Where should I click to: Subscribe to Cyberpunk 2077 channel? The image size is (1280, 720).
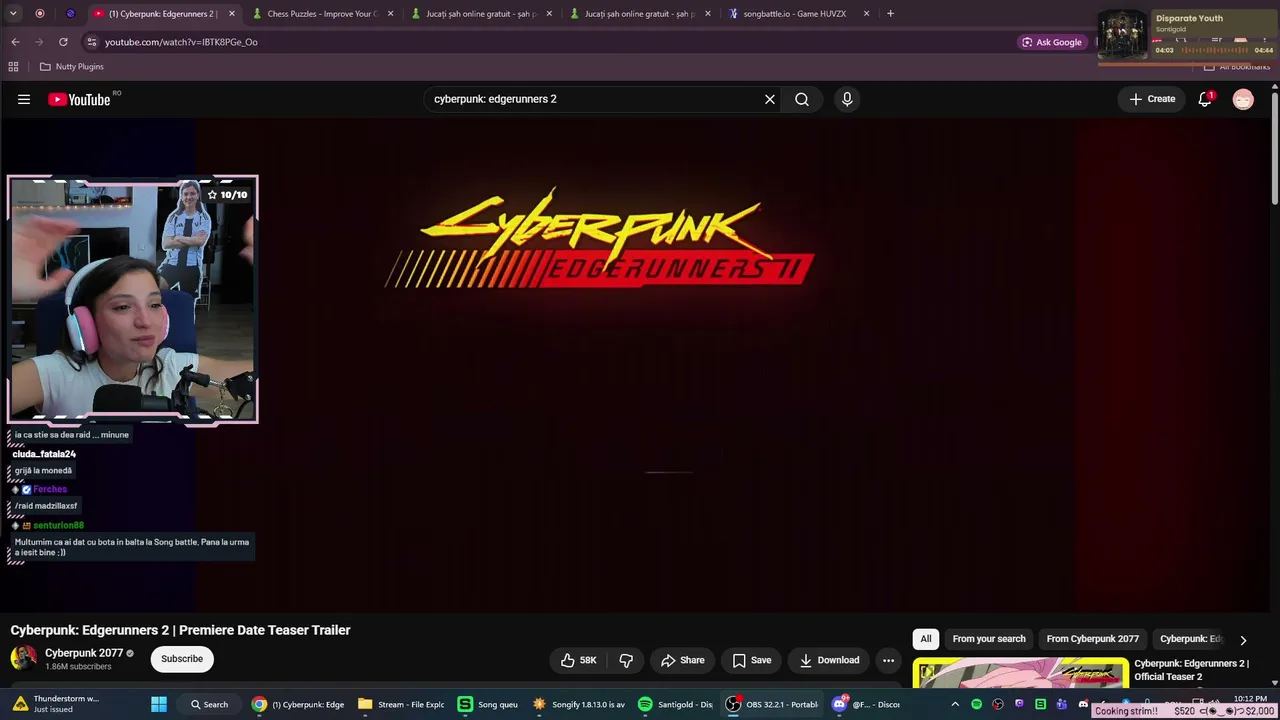(182, 659)
